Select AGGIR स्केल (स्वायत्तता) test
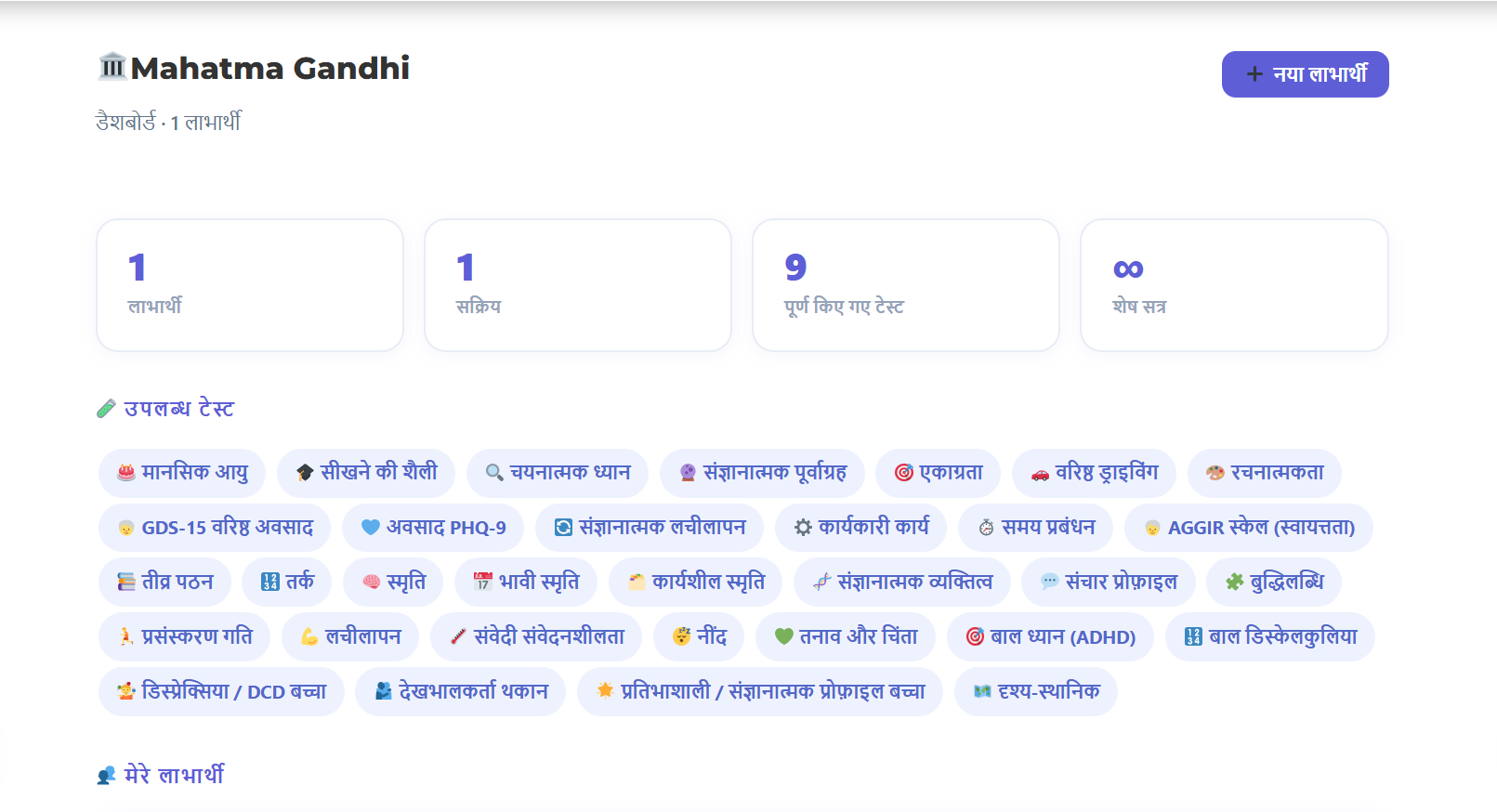1497x812 pixels. pyautogui.click(x=1249, y=527)
